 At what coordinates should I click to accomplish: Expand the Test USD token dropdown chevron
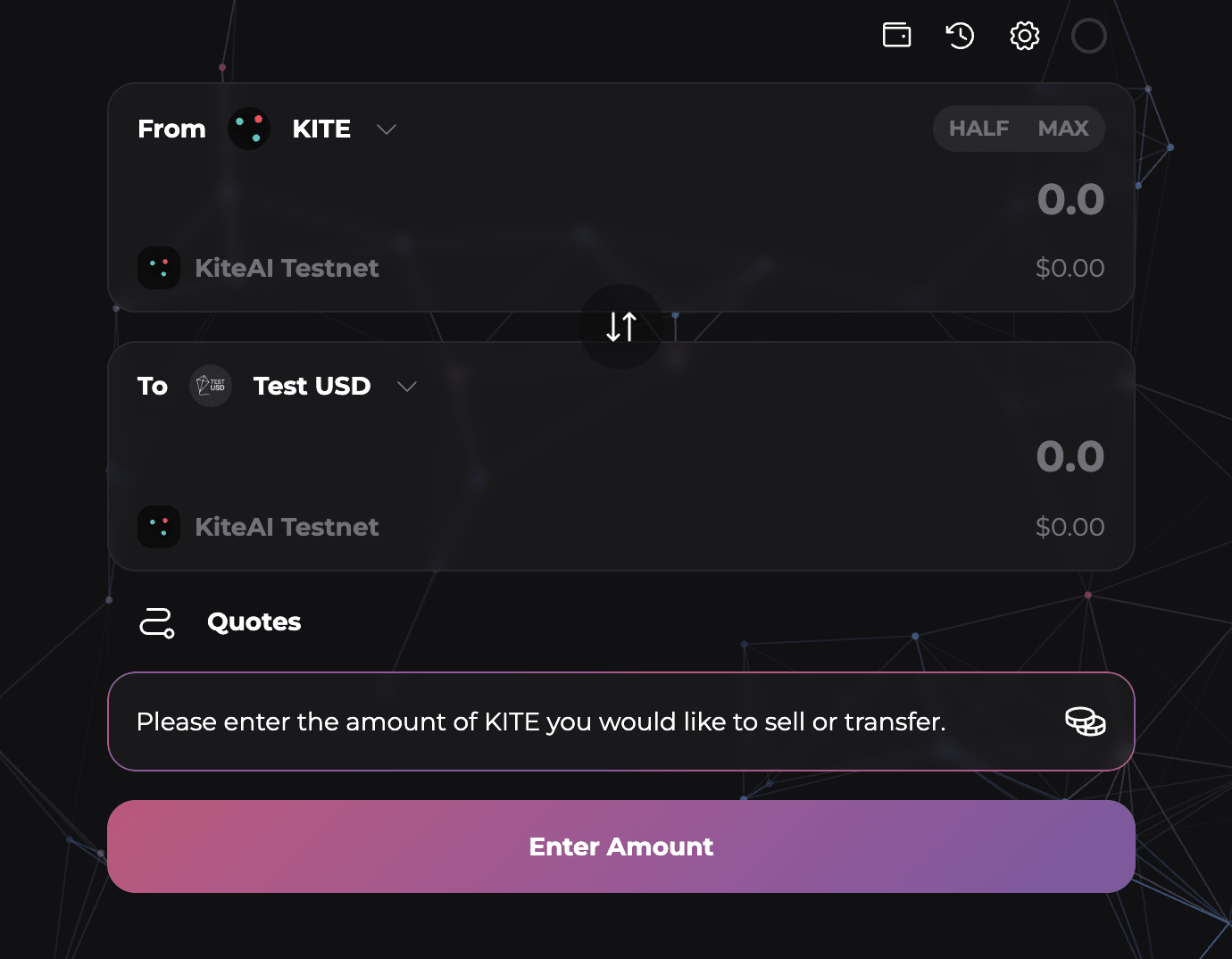[407, 387]
